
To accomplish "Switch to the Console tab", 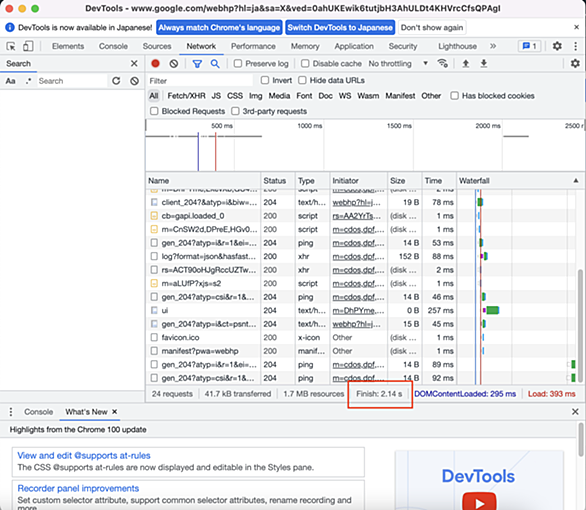I will tap(113, 46).
